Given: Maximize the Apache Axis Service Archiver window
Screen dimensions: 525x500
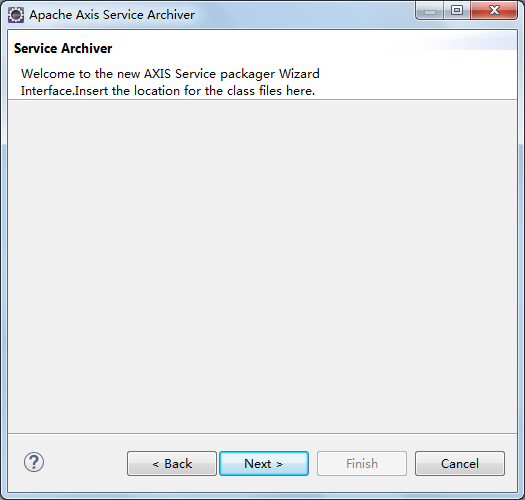Looking at the screenshot, I should click(x=457, y=11).
